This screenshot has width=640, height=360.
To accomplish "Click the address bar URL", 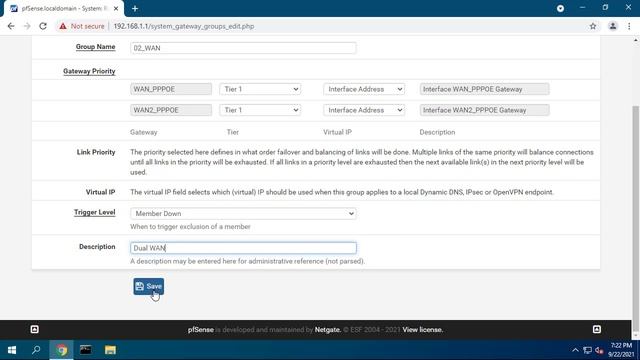I will click(184, 26).
